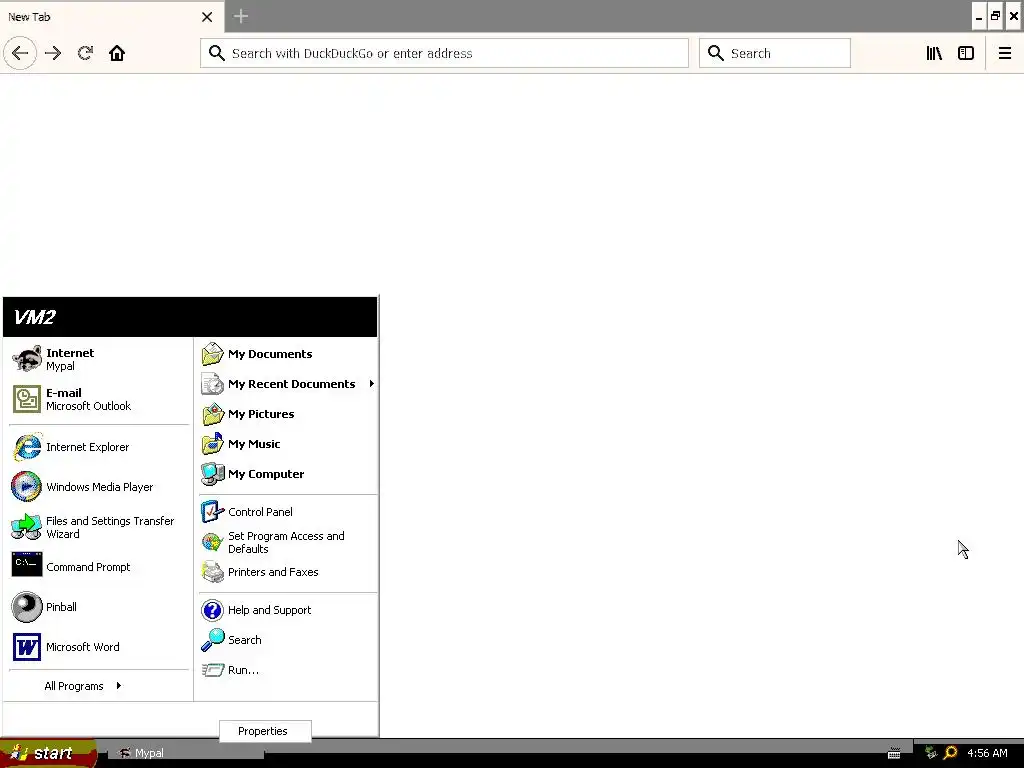Viewport: 1024px width, 768px height.
Task: Open the hamburger application menu
Action: point(1004,53)
